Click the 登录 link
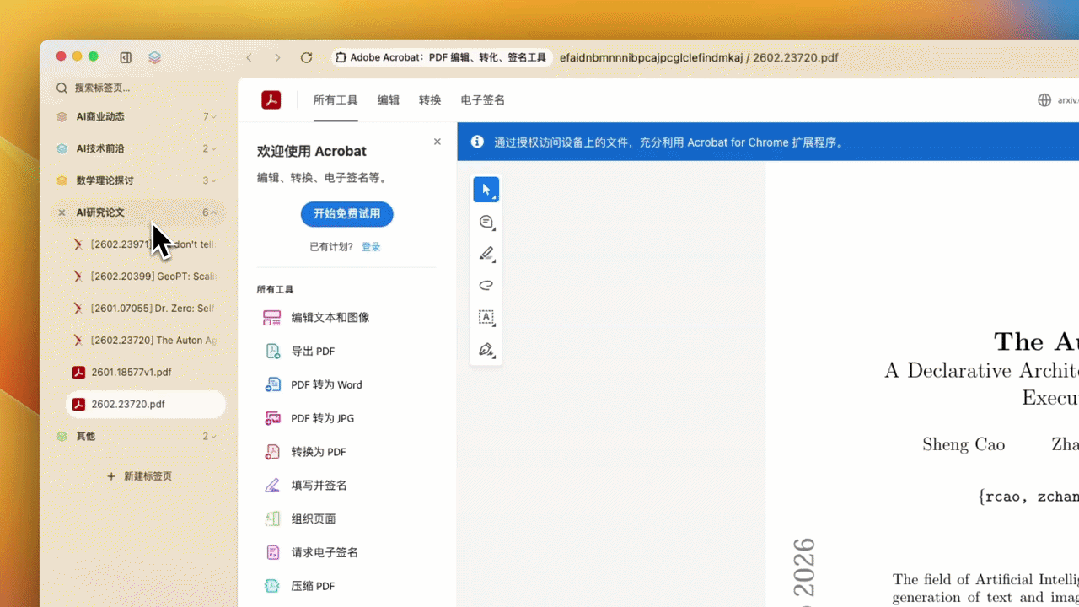This screenshot has width=1079, height=607. [371, 245]
